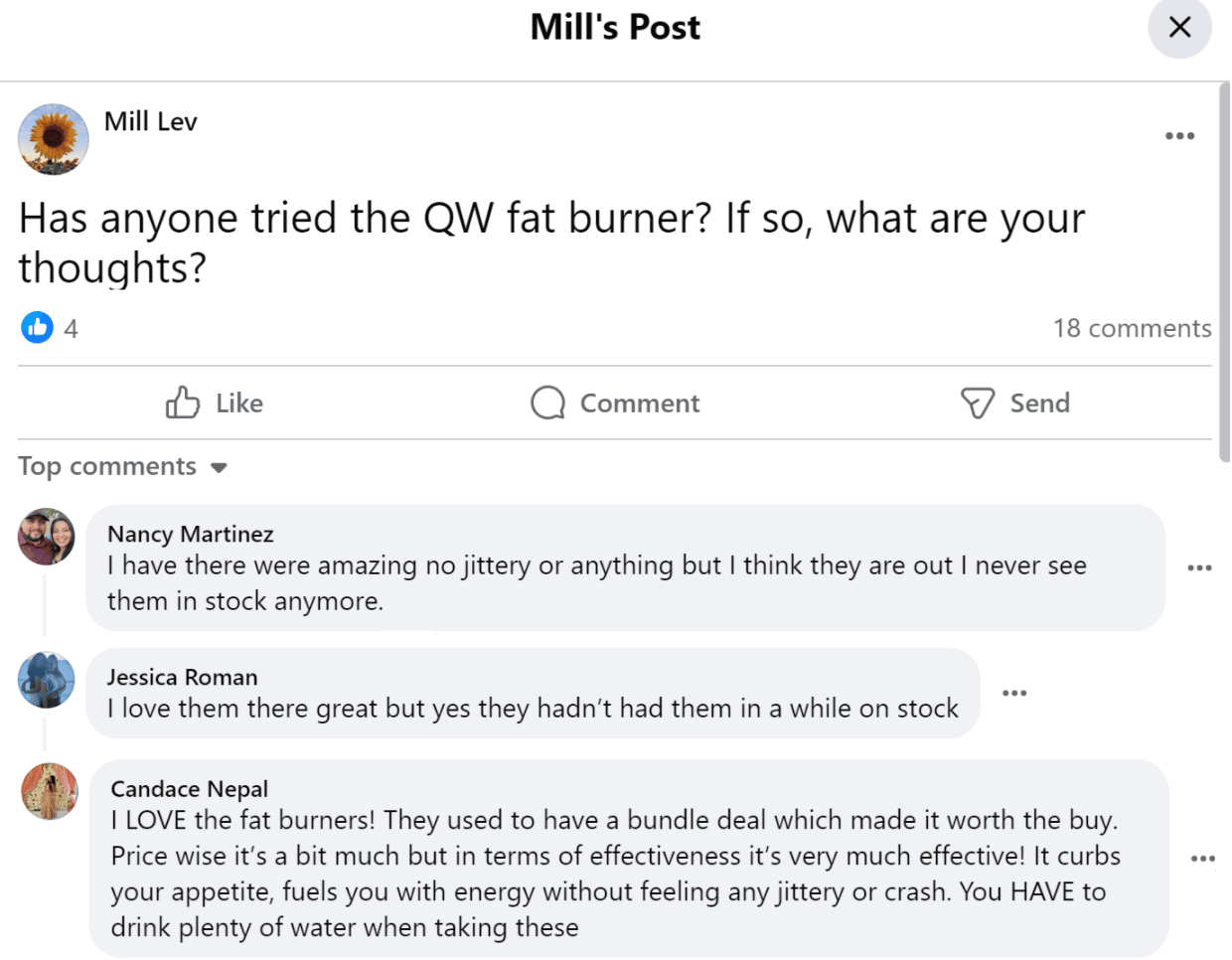This screenshot has height=960, width=1232.
Task: Click Nancy Martinez's avatar photo
Action: [x=47, y=537]
